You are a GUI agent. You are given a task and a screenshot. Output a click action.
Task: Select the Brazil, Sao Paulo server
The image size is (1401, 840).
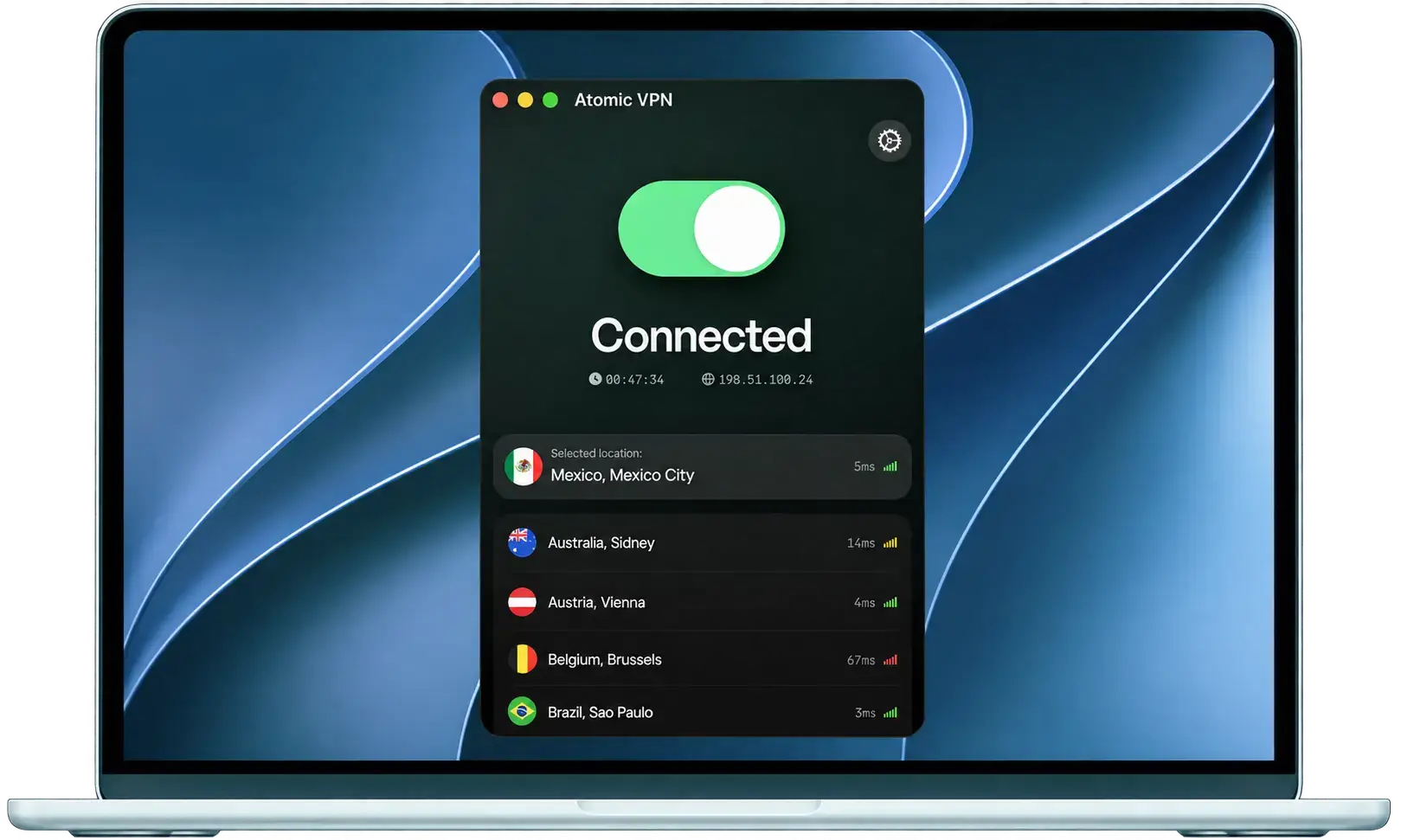[702, 712]
